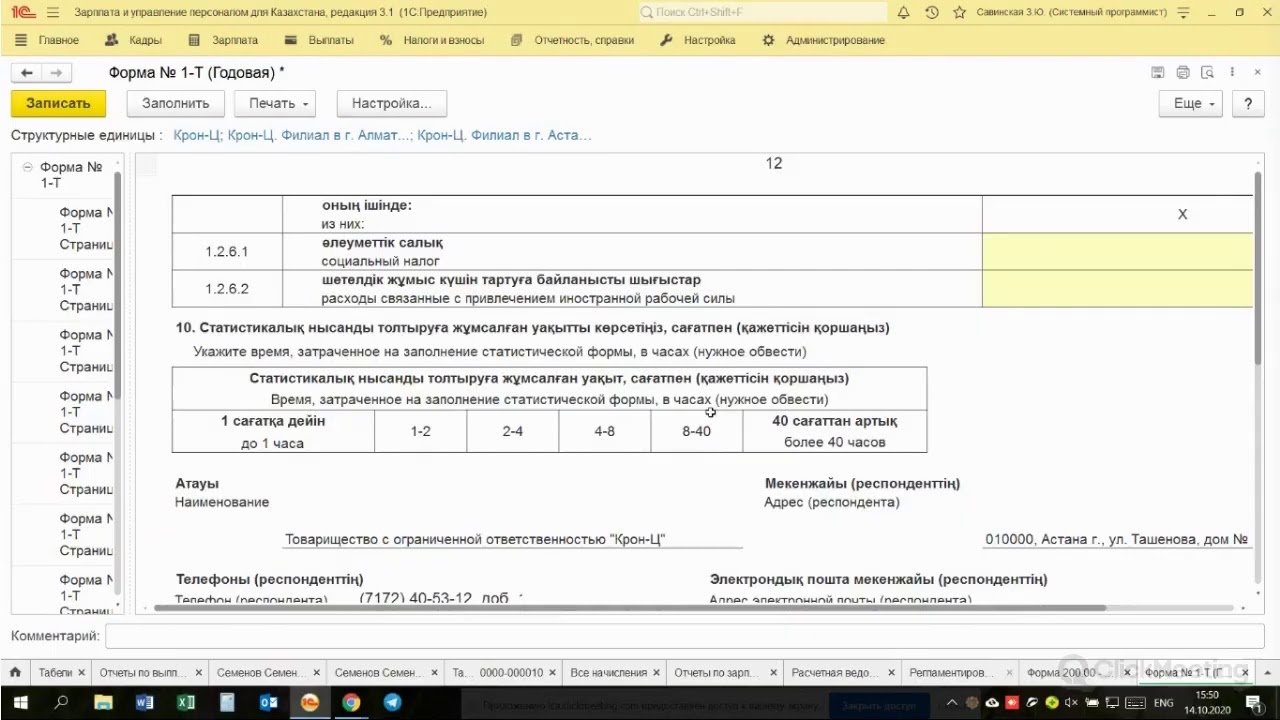Open the Налоги и взносы section
This screenshot has height=720, width=1280.
pos(432,40)
